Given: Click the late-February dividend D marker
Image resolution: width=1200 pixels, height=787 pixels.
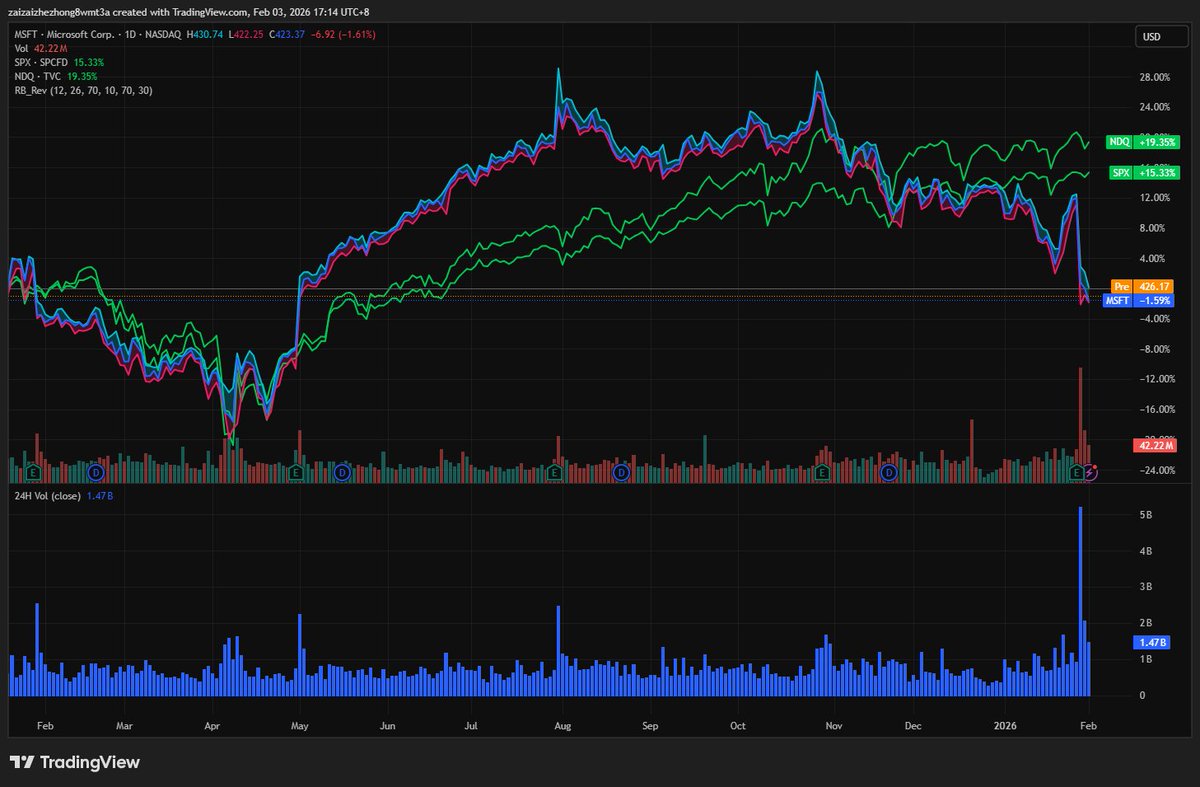Looking at the screenshot, I should pos(96,471).
